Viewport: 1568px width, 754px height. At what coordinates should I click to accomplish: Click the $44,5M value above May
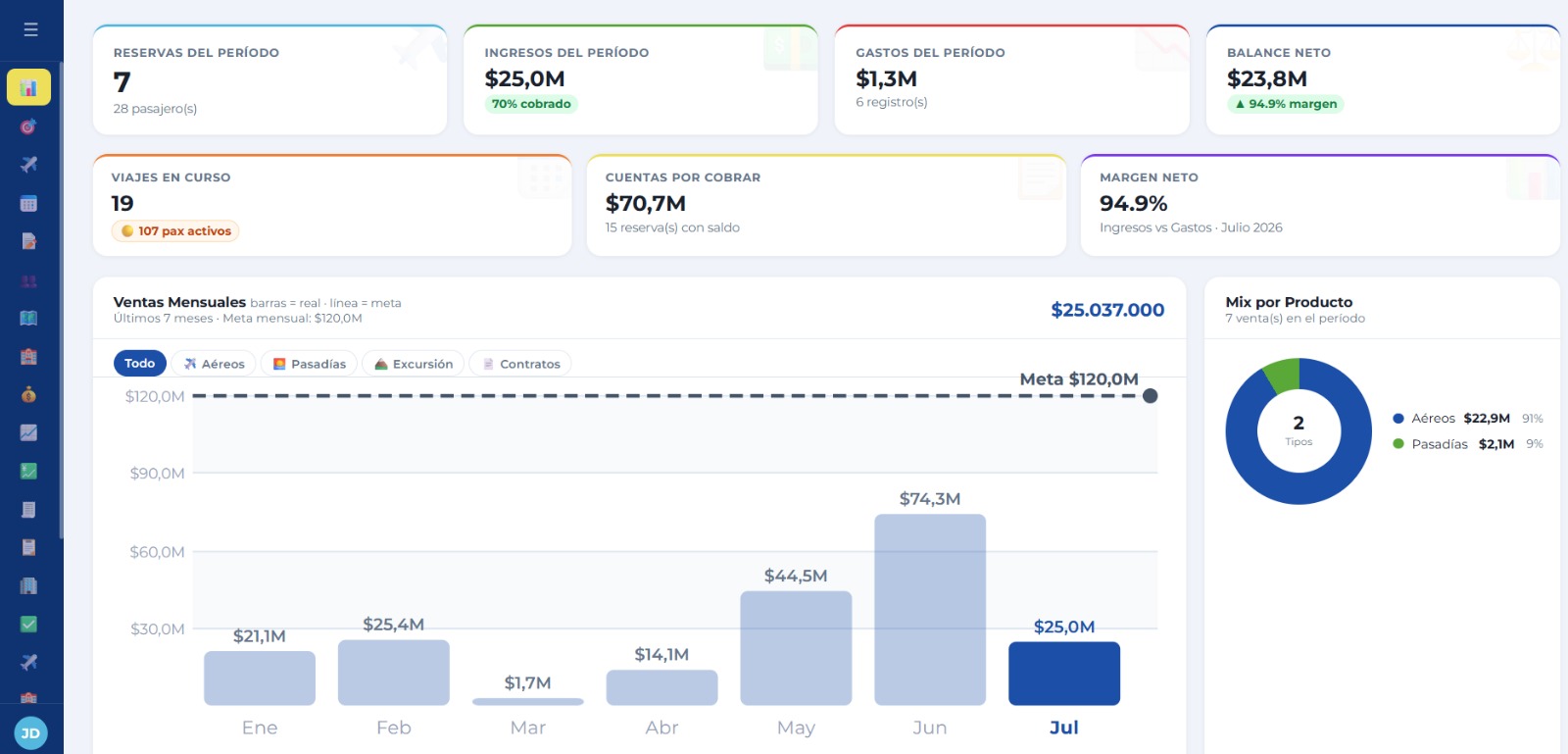click(796, 576)
